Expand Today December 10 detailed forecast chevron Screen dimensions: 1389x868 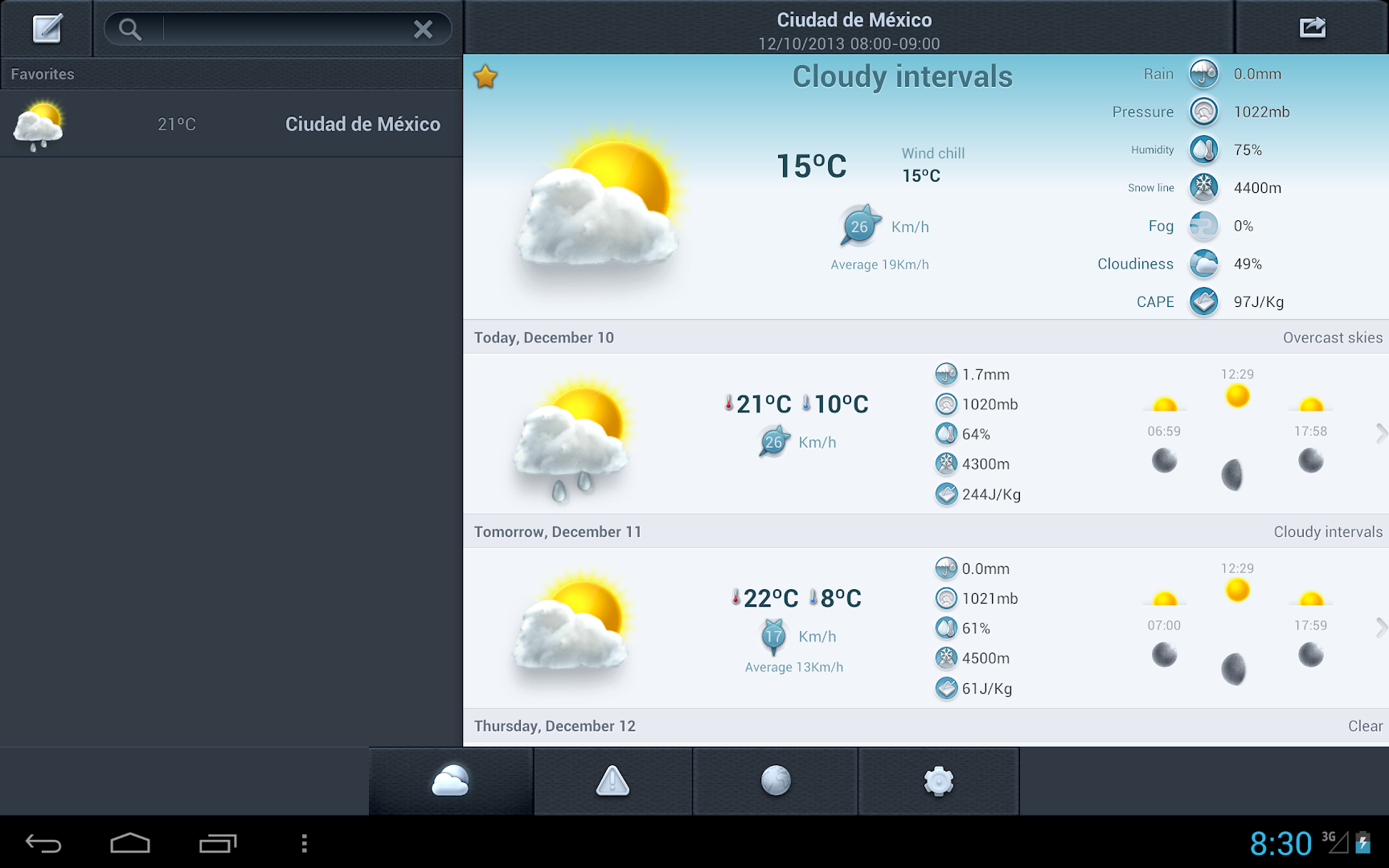(1381, 434)
